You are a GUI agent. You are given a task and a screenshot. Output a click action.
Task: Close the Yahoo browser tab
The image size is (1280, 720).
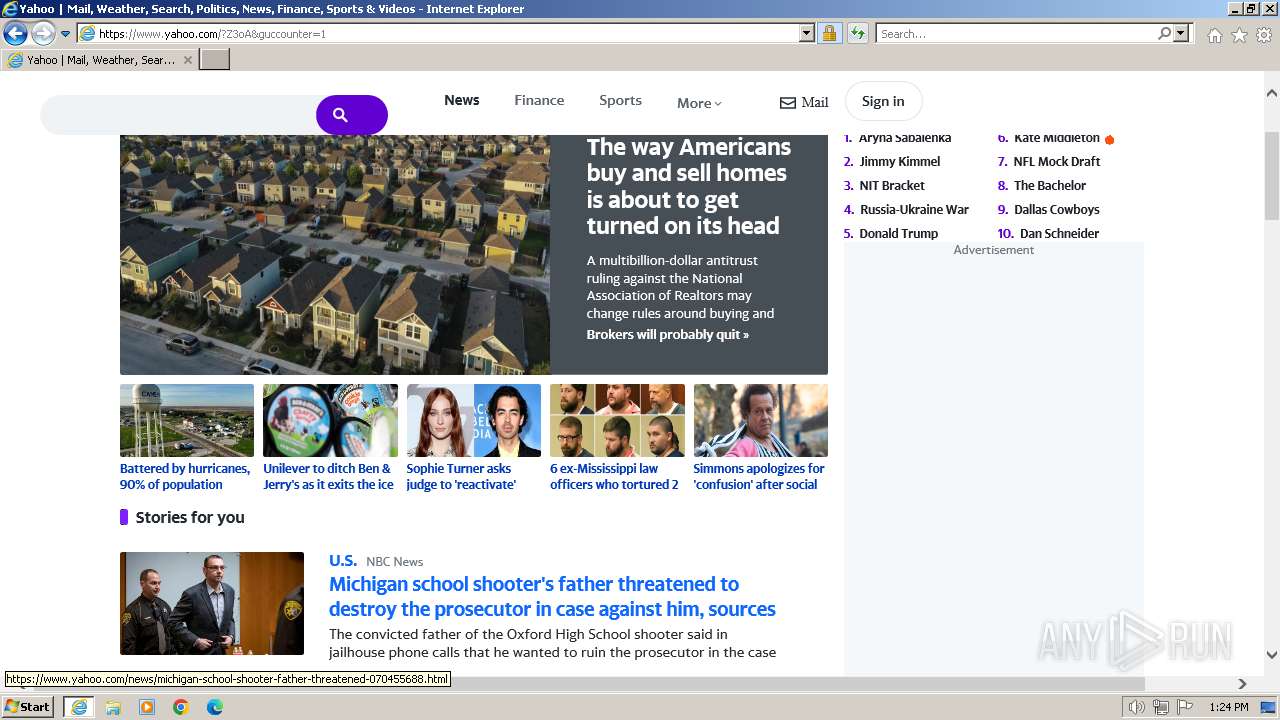(187, 60)
